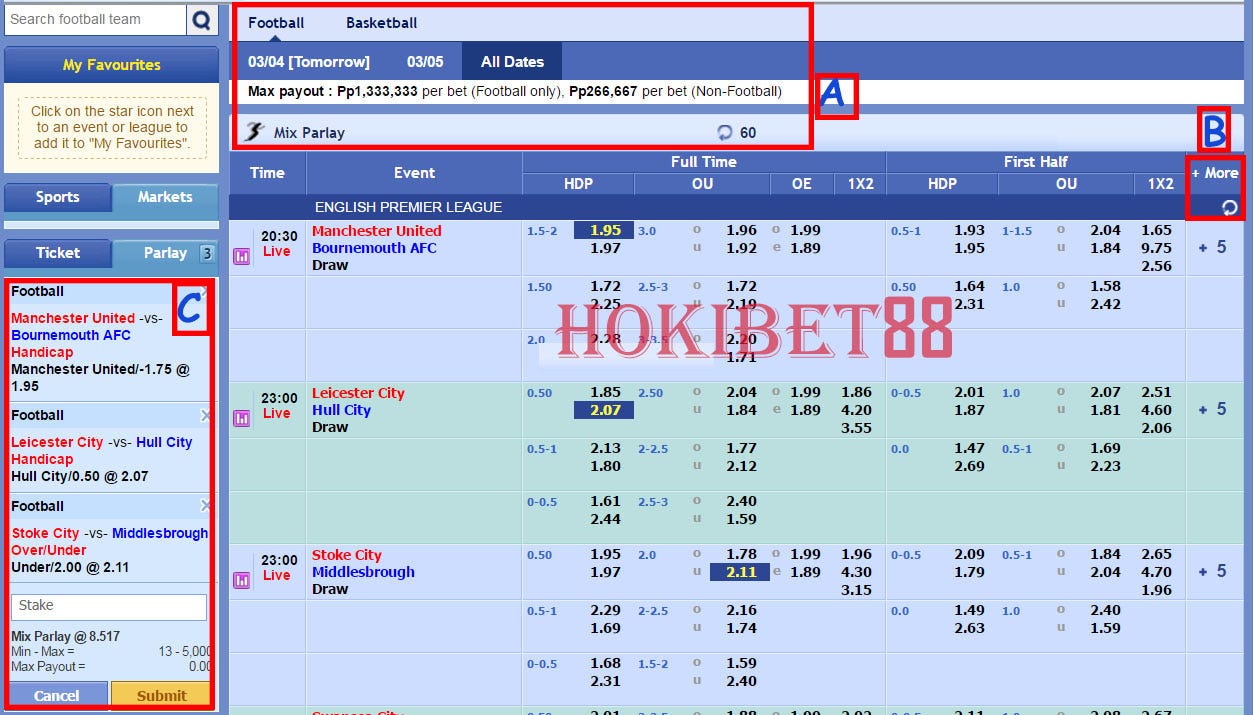Click the Mix Parlay logo icon
Screen dimensions: 1253x715
(x=255, y=132)
